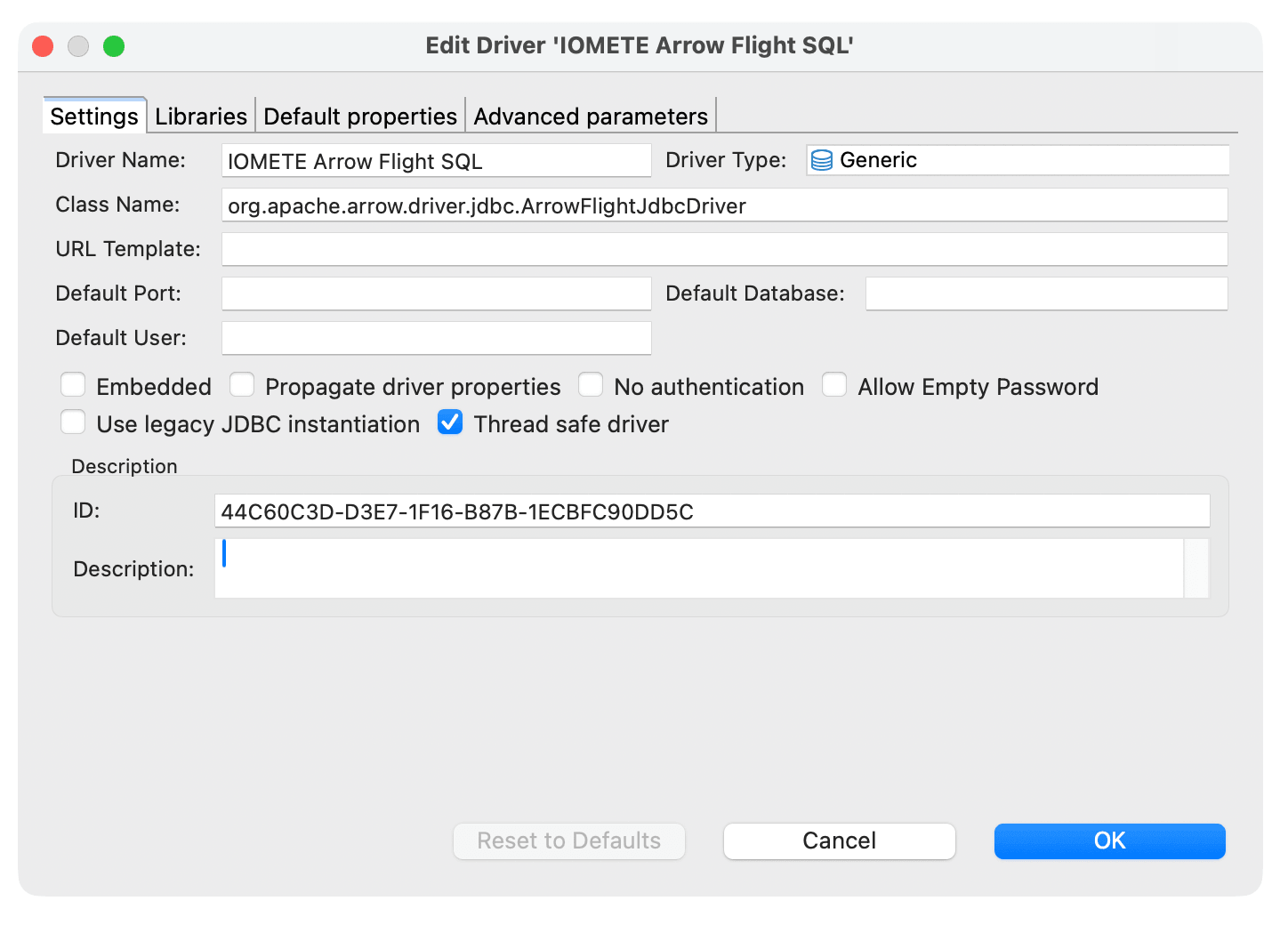Check the No authentication option
The height and width of the screenshot is (925, 1288).
click(591, 385)
